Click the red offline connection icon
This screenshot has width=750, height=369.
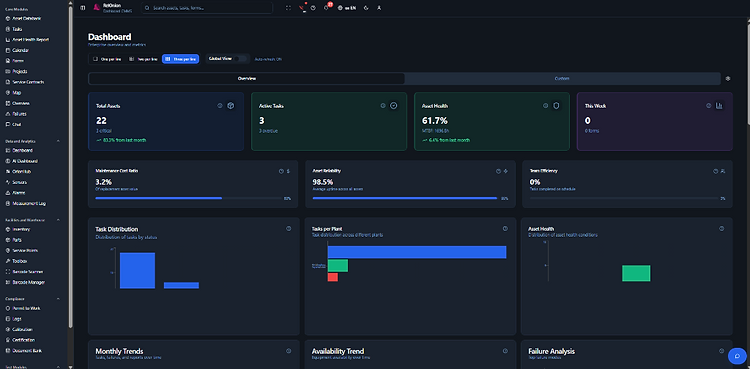click(x=302, y=8)
